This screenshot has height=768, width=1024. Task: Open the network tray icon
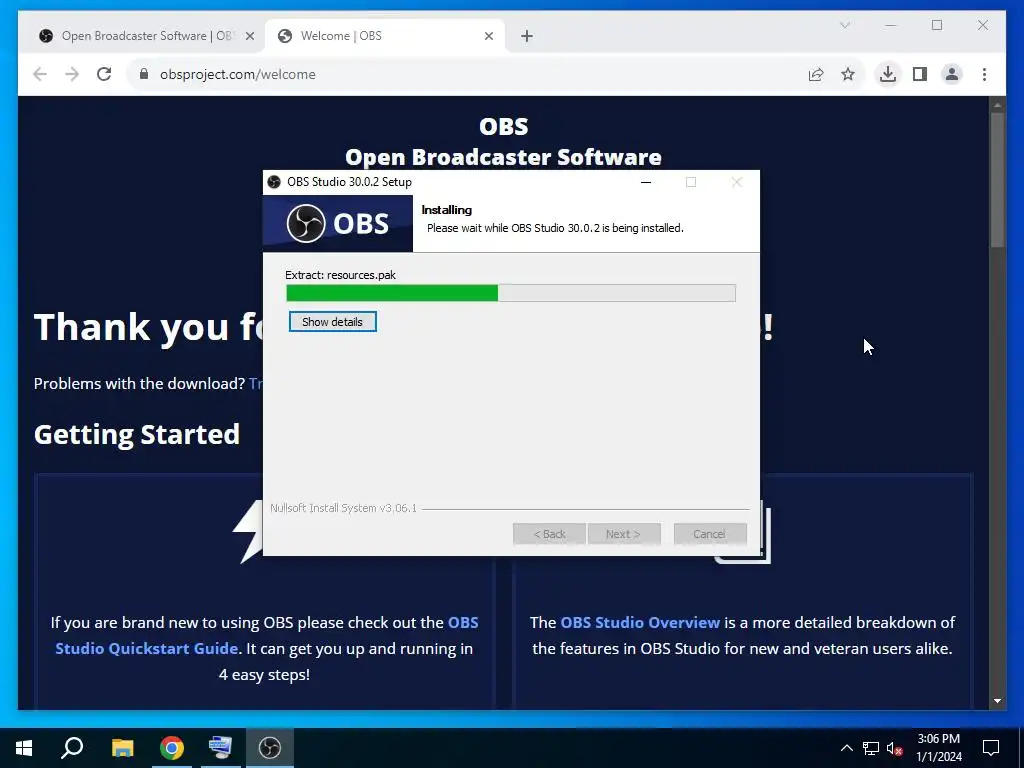tap(871, 748)
